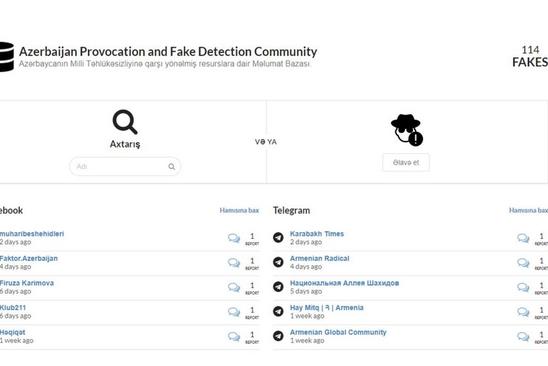Screen dimensions: 548x366
Task: Click the large Axtarış magnifier icon
Action: coord(125,122)
